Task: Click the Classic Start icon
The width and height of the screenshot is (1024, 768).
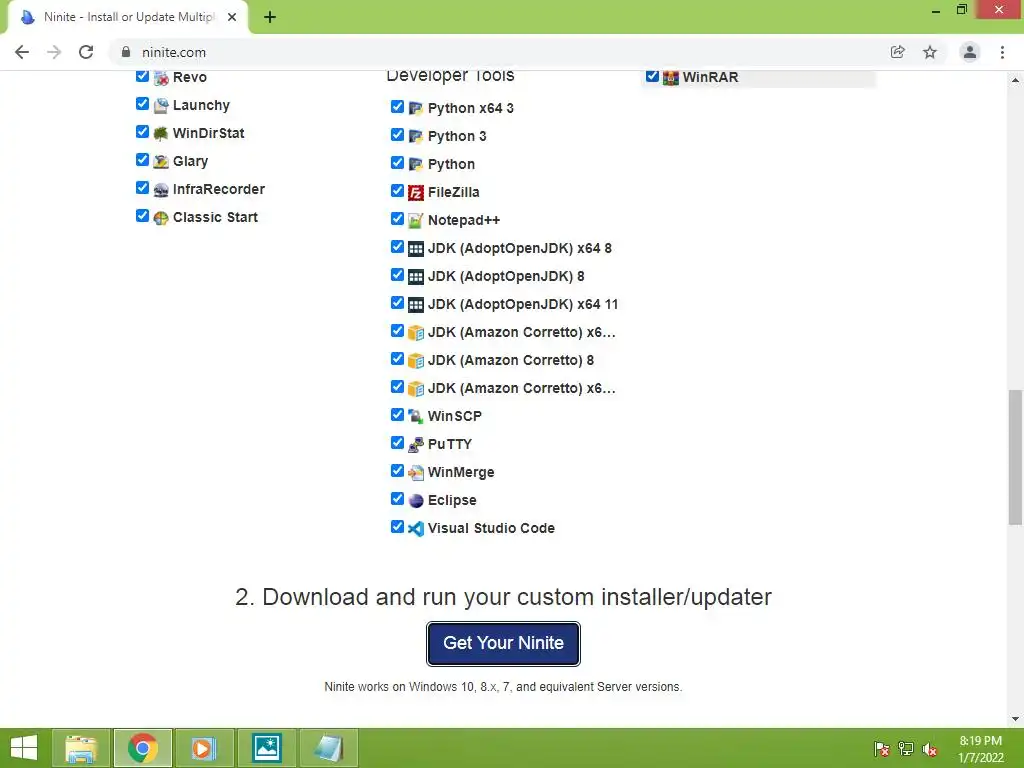Action: 161,218
